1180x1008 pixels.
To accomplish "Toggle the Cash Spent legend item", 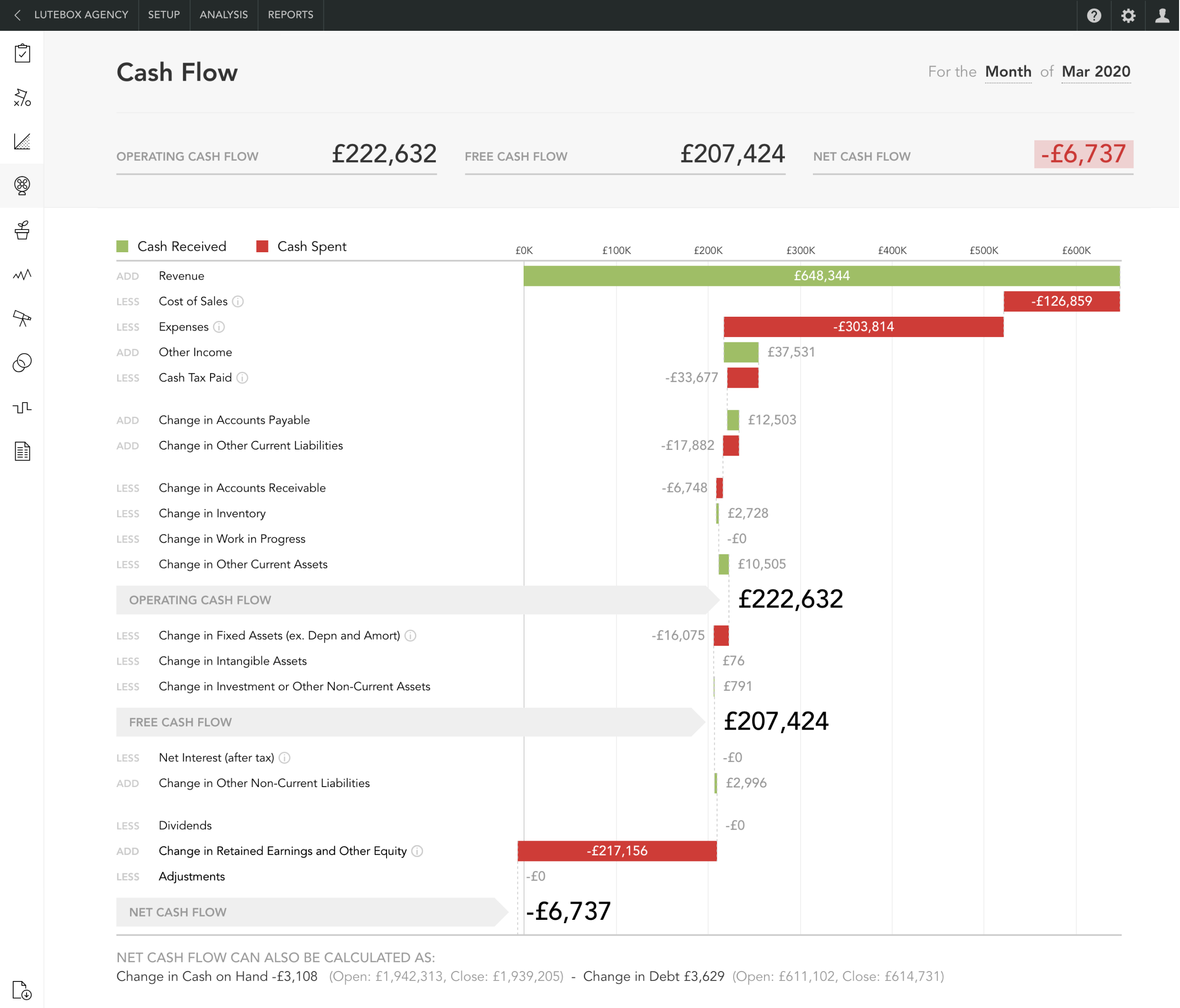I will click(x=312, y=246).
